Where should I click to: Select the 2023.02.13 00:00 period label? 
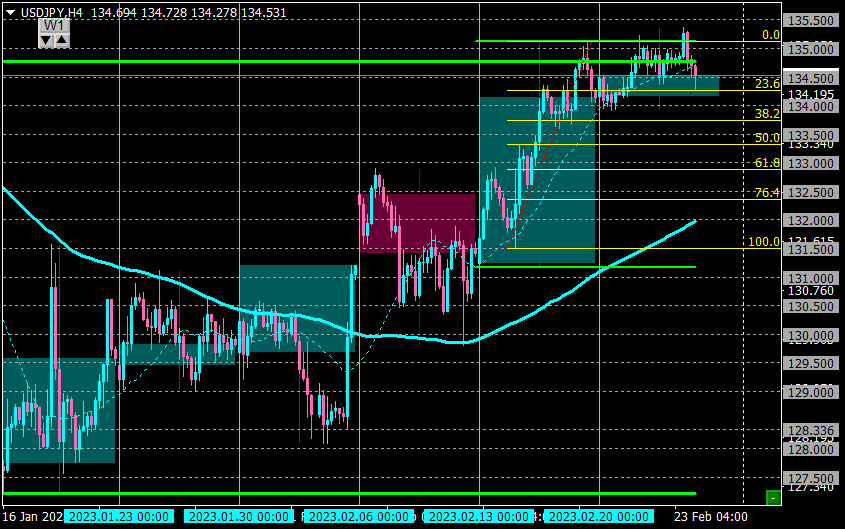[x=479, y=517]
